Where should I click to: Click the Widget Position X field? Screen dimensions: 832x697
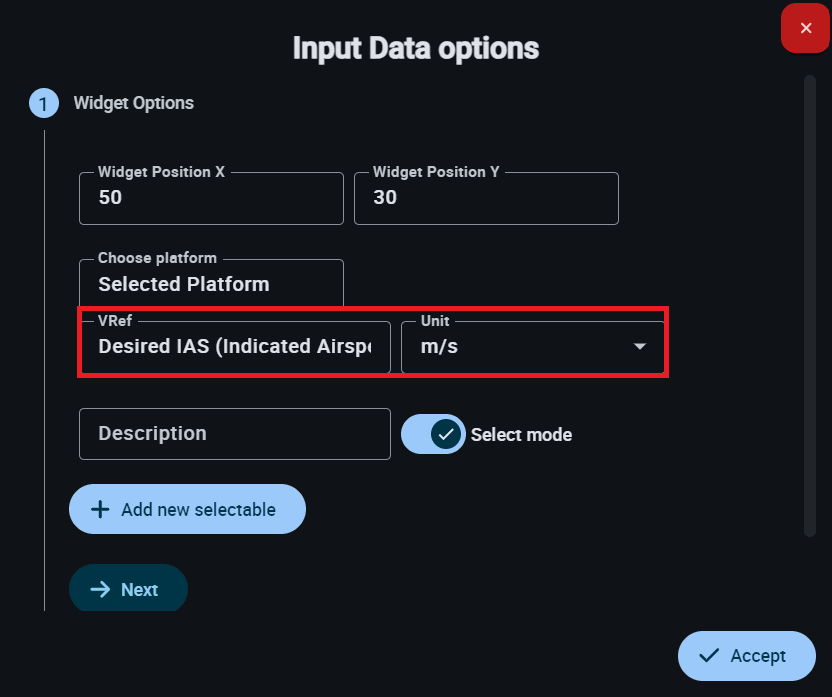(x=211, y=198)
